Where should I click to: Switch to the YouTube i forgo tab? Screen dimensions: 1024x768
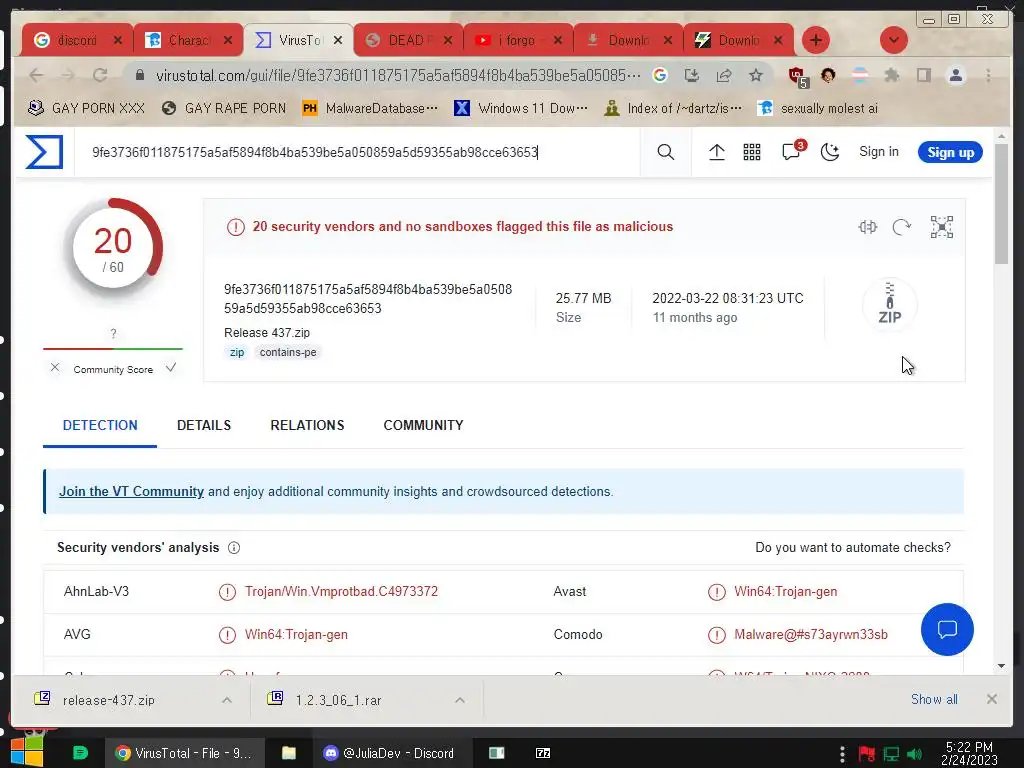pyautogui.click(x=518, y=40)
